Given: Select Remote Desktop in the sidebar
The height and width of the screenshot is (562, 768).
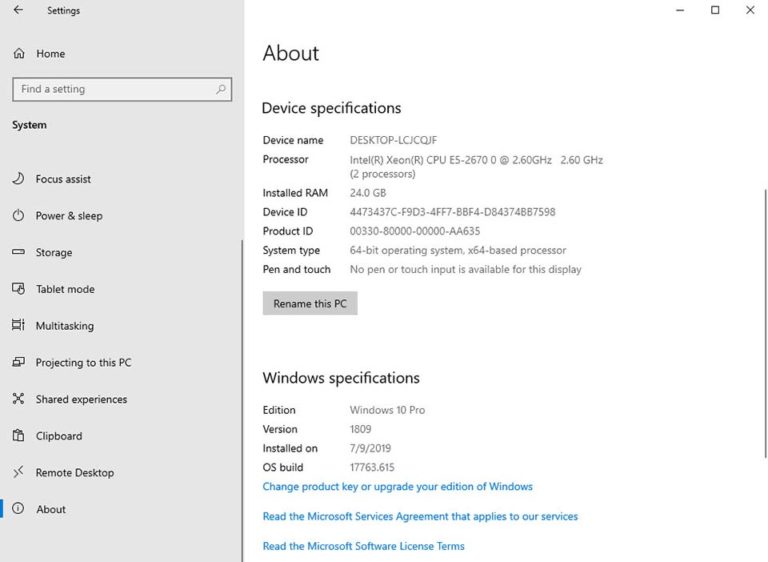Looking at the screenshot, I should (75, 473).
